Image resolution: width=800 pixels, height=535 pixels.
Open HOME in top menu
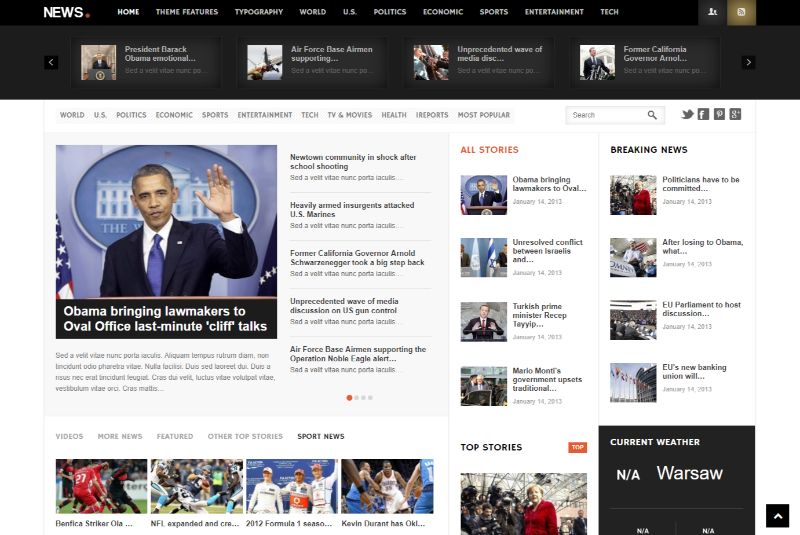pos(128,12)
